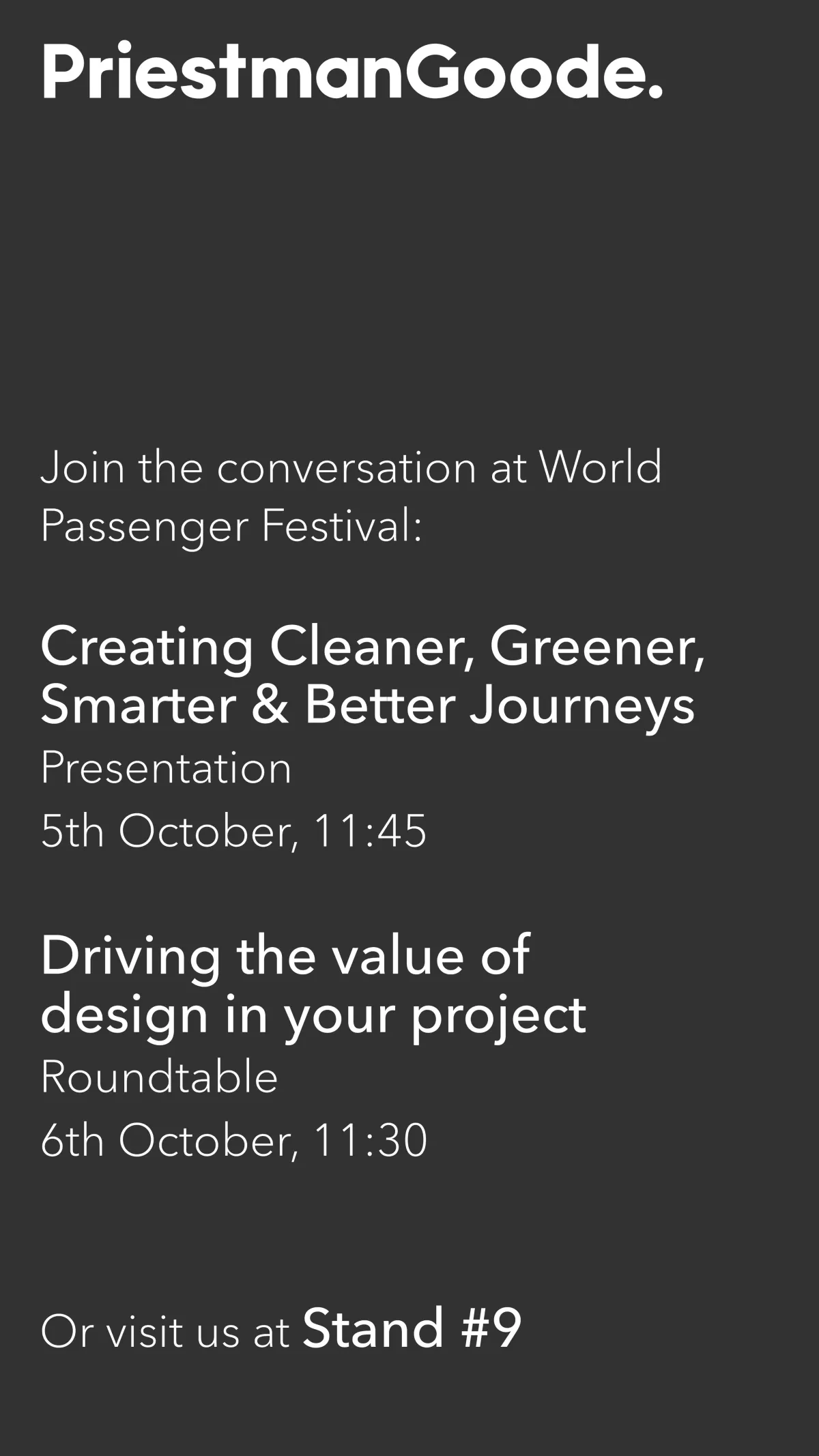Select the "Passenger Festival:" text

(x=231, y=526)
